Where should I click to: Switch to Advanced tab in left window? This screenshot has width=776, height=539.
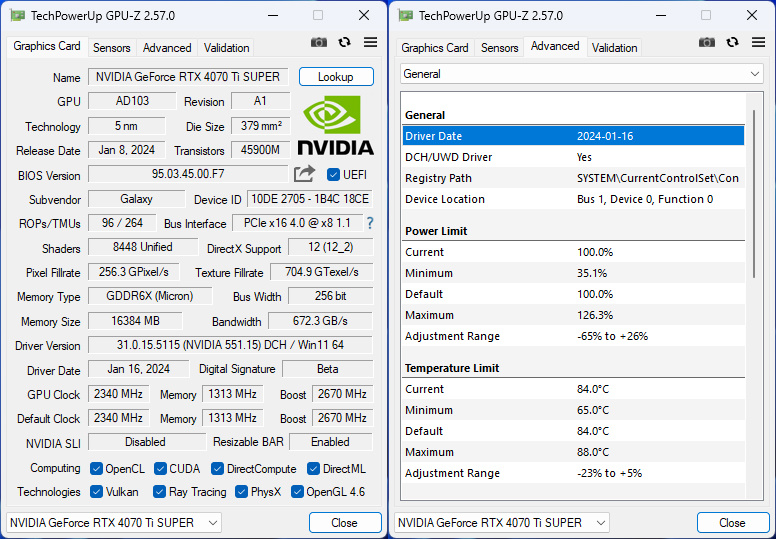(x=167, y=48)
